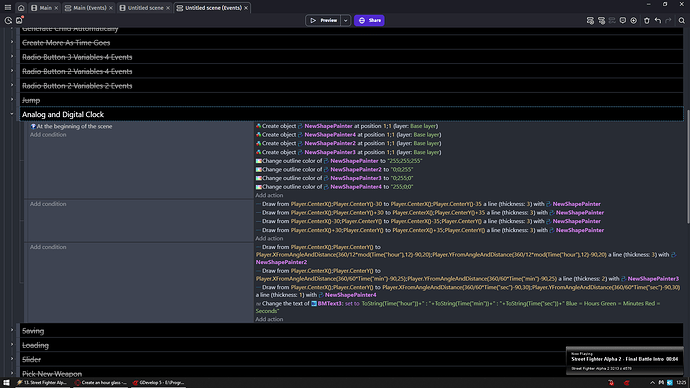Screen dimensions: 690x388
Task: Expand the Jump event group
Action: (x=12, y=100)
